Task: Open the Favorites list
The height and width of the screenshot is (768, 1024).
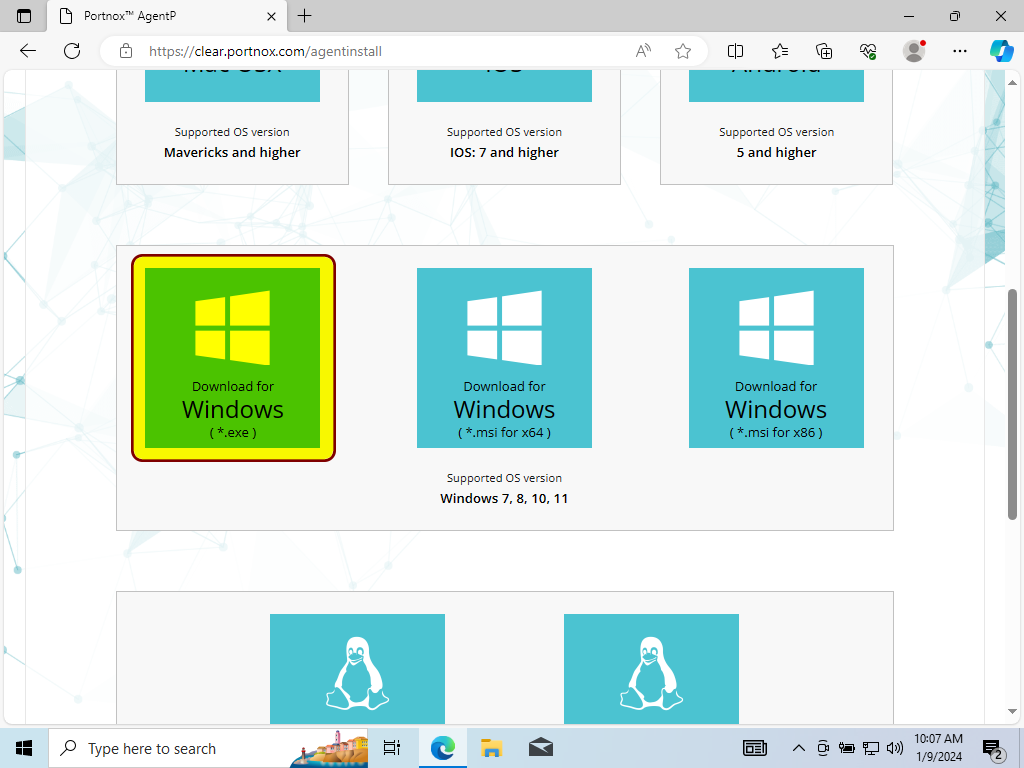Action: click(x=780, y=51)
